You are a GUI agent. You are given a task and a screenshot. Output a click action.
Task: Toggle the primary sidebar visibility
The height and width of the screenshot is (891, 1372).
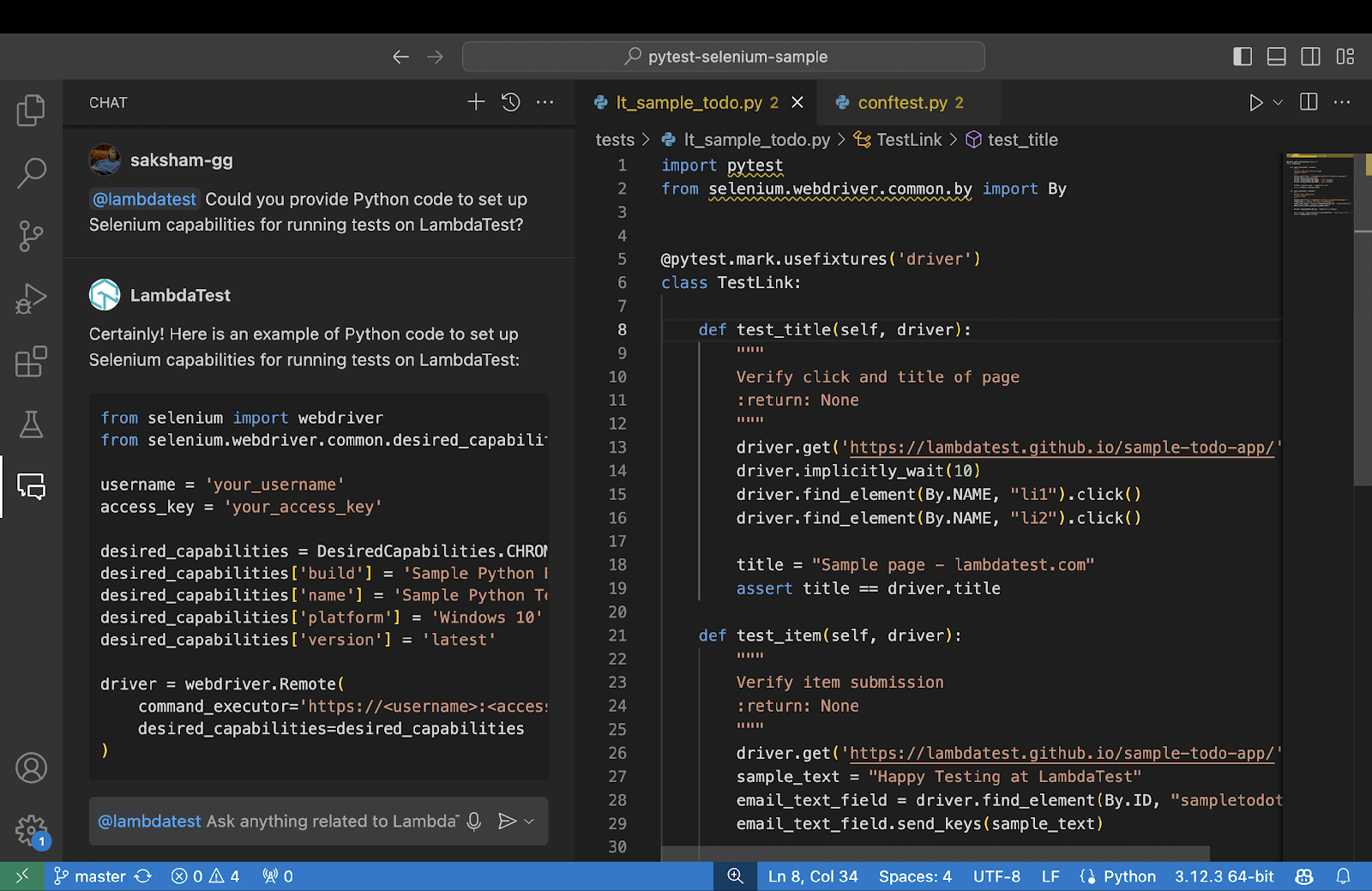tap(1242, 56)
